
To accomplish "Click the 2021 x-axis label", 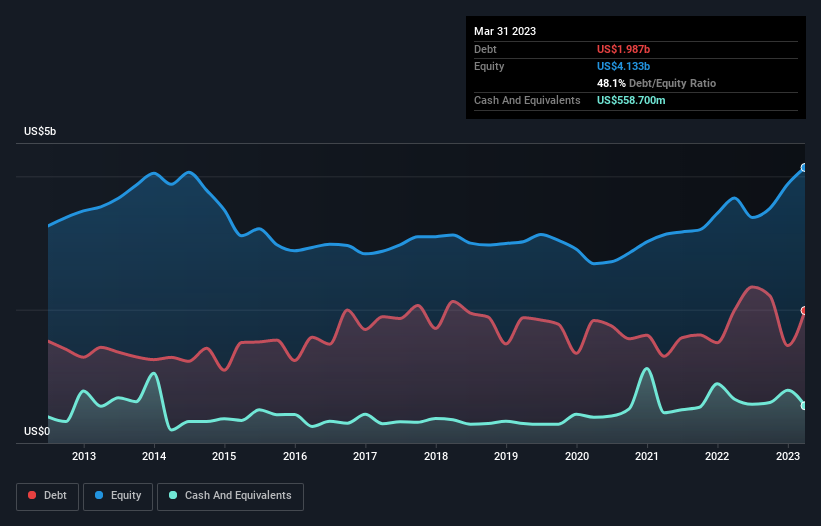I will 647,456.
